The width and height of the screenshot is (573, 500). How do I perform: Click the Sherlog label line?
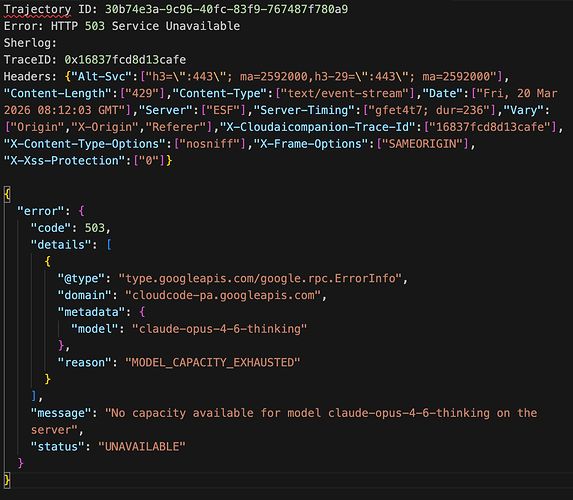30,43
